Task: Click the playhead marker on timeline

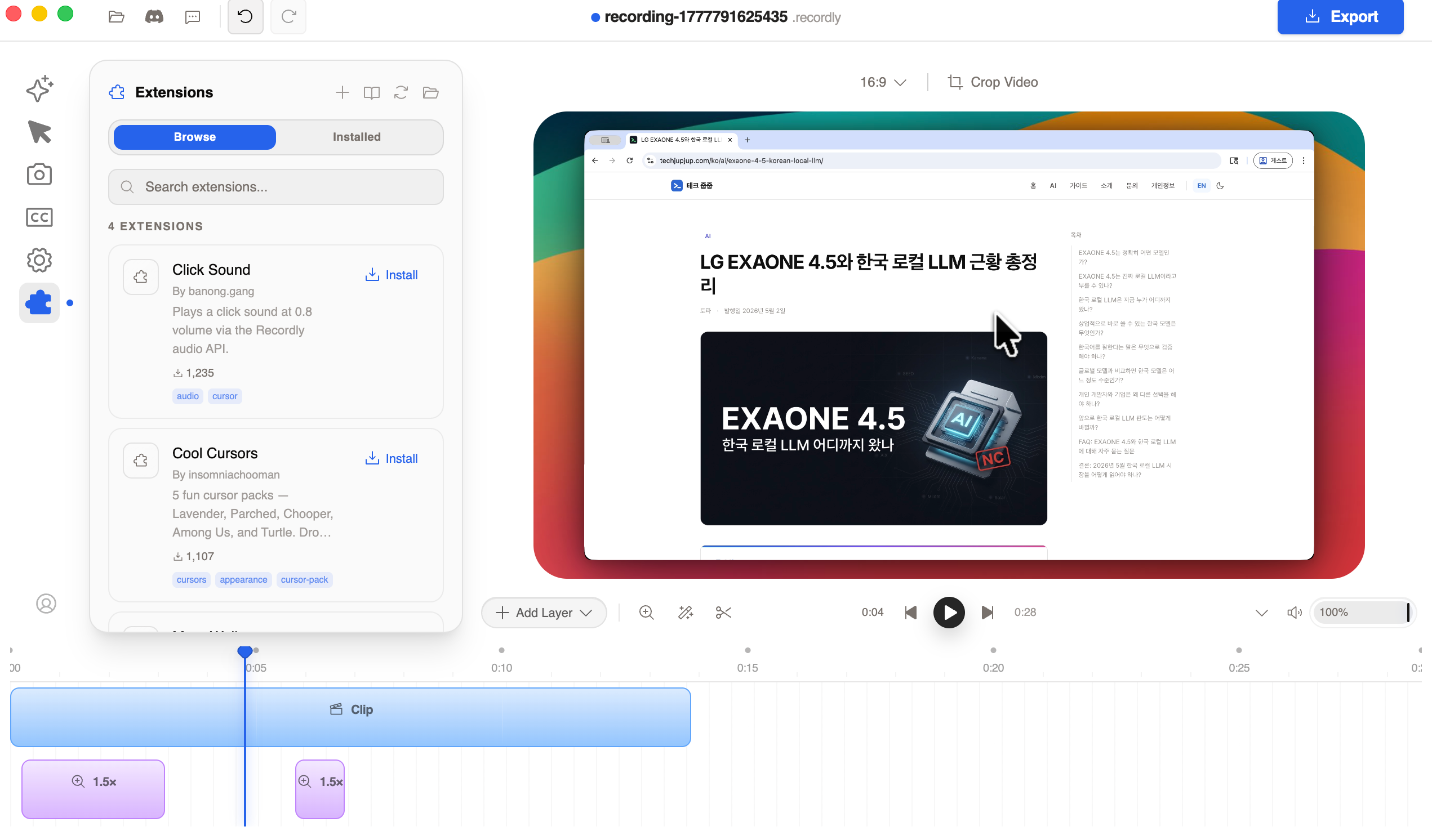Action: 245,651
